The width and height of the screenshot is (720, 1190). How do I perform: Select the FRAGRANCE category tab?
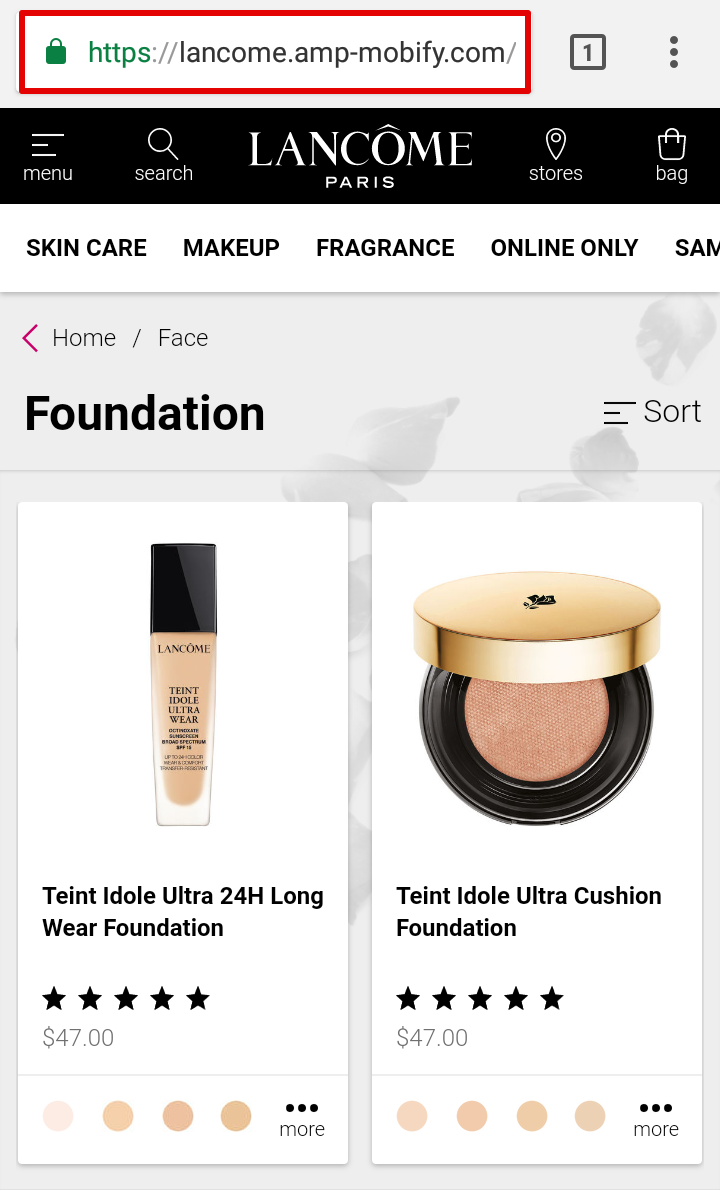(x=385, y=248)
